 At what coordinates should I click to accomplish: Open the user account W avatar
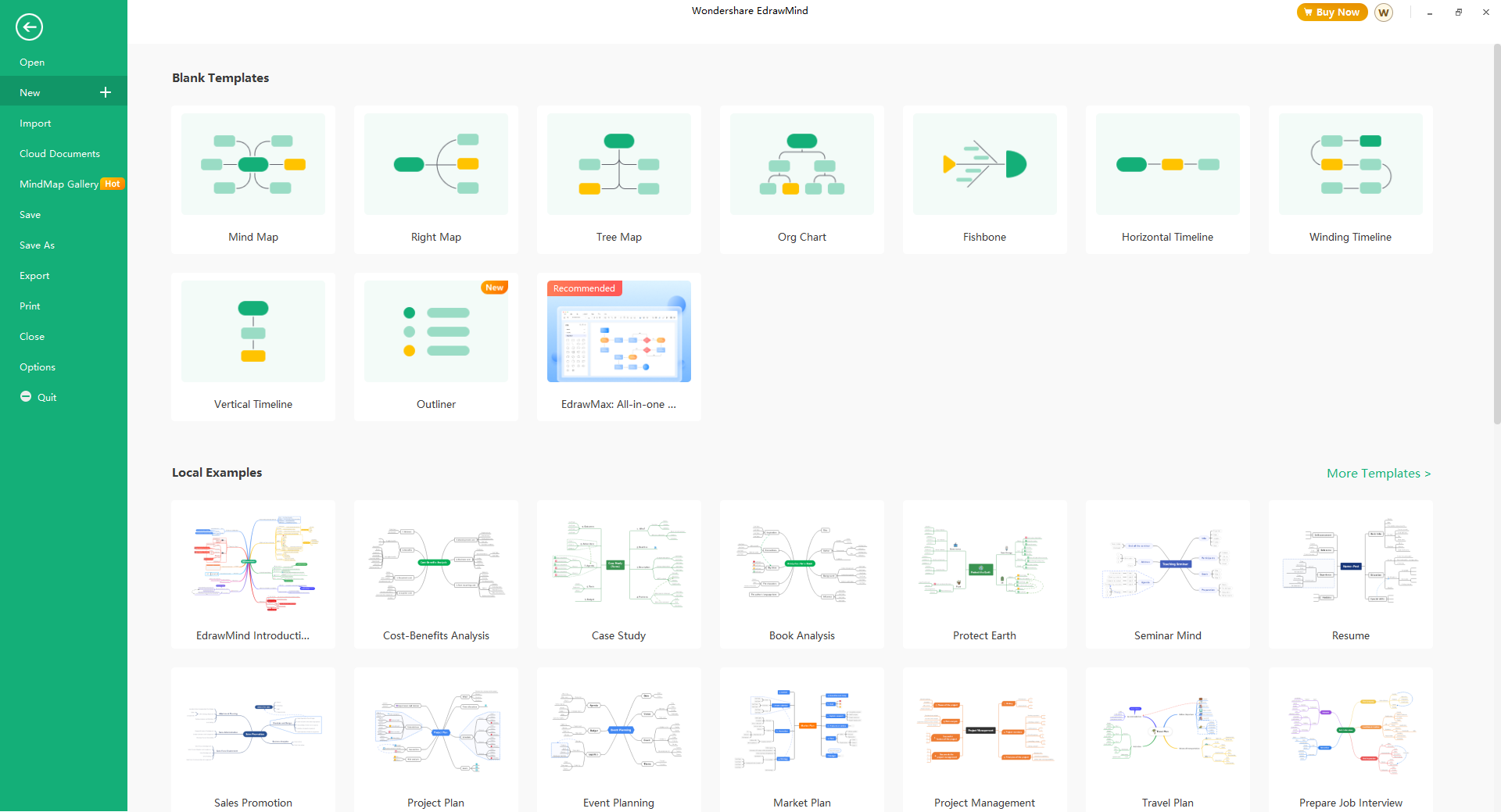click(x=1383, y=13)
